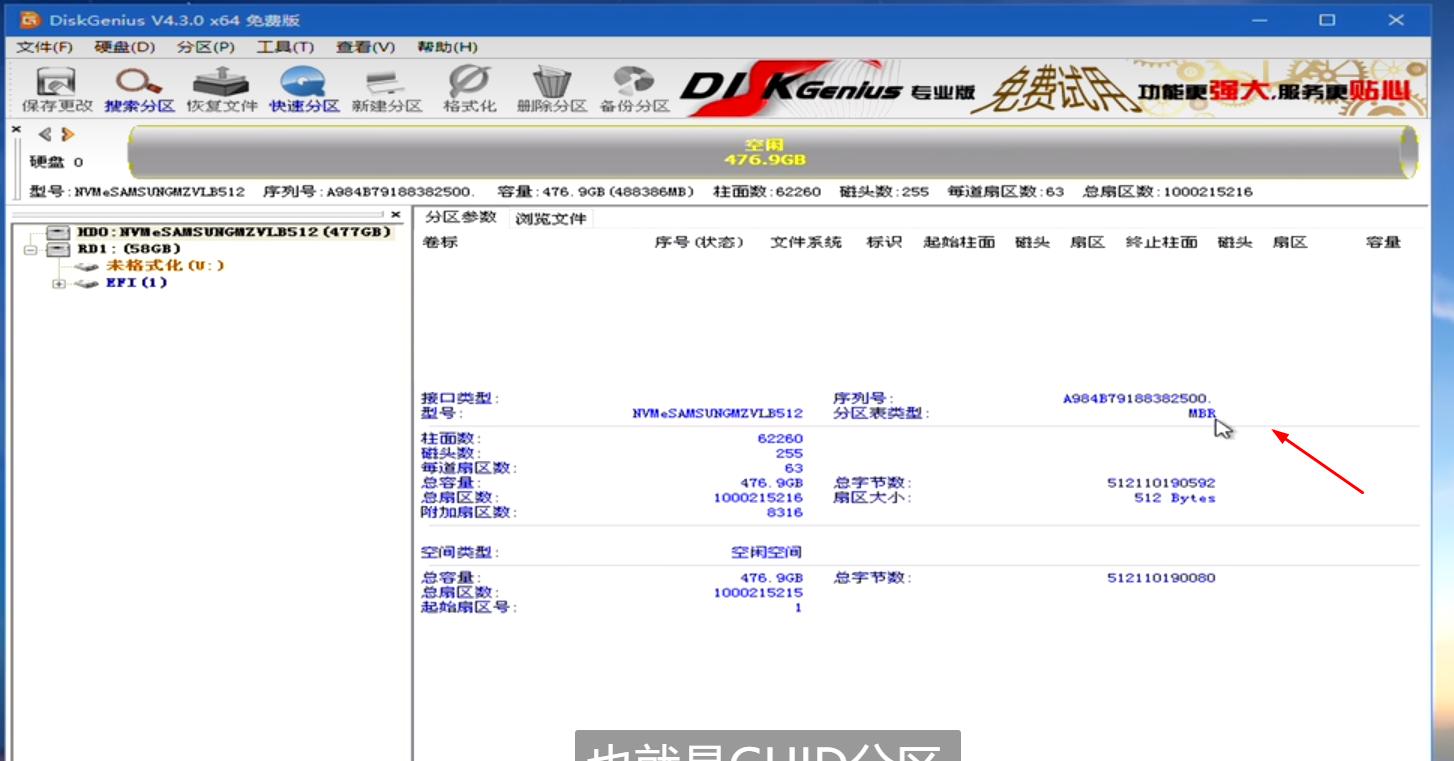Click the 总扇区数:1000215216 text in info line
The height and width of the screenshot is (761, 1454).
click(1167, 192)
